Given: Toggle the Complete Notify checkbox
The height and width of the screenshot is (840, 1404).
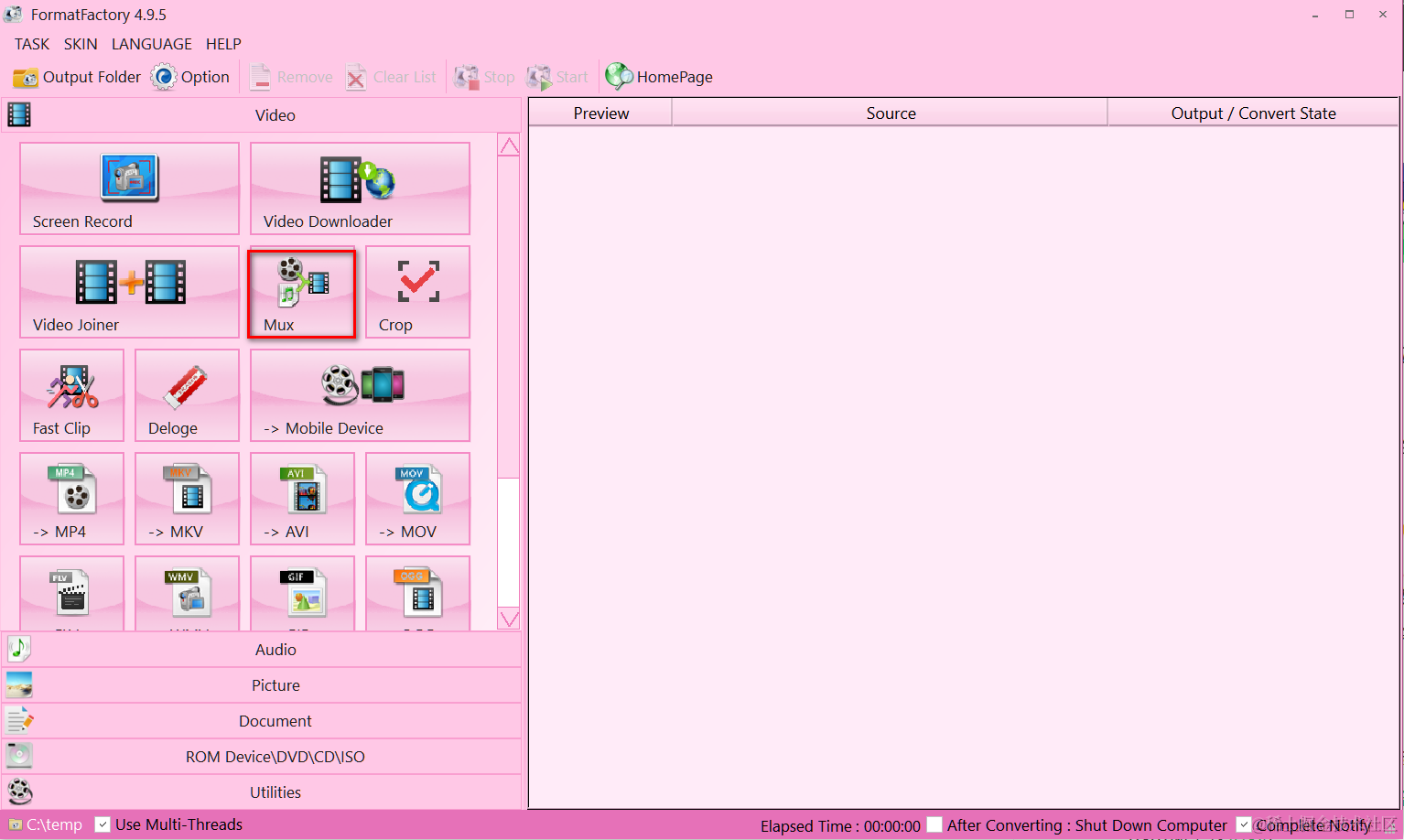Looking at the screenshot, I should [x=1244, y=824].
